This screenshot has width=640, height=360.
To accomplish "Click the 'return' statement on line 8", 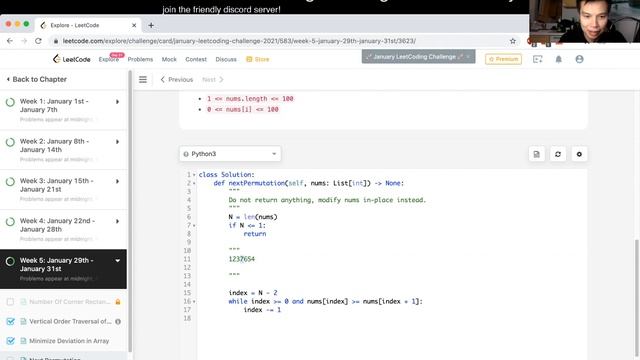I will pos(255,234).
